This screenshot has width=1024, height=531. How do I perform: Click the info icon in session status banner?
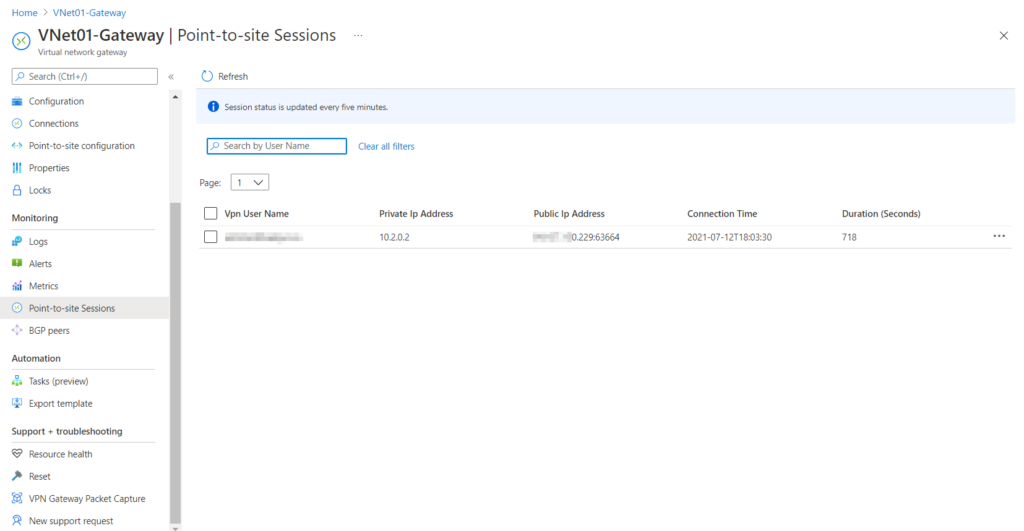pos(213,106)
